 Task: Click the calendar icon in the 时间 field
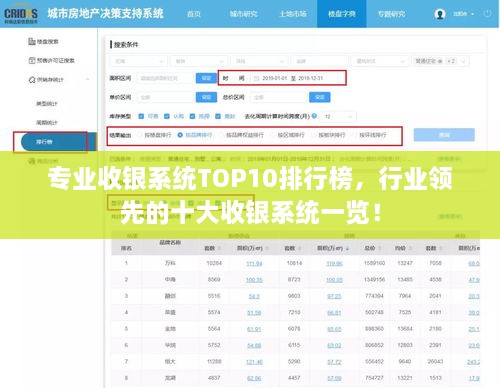click(256, 78)
